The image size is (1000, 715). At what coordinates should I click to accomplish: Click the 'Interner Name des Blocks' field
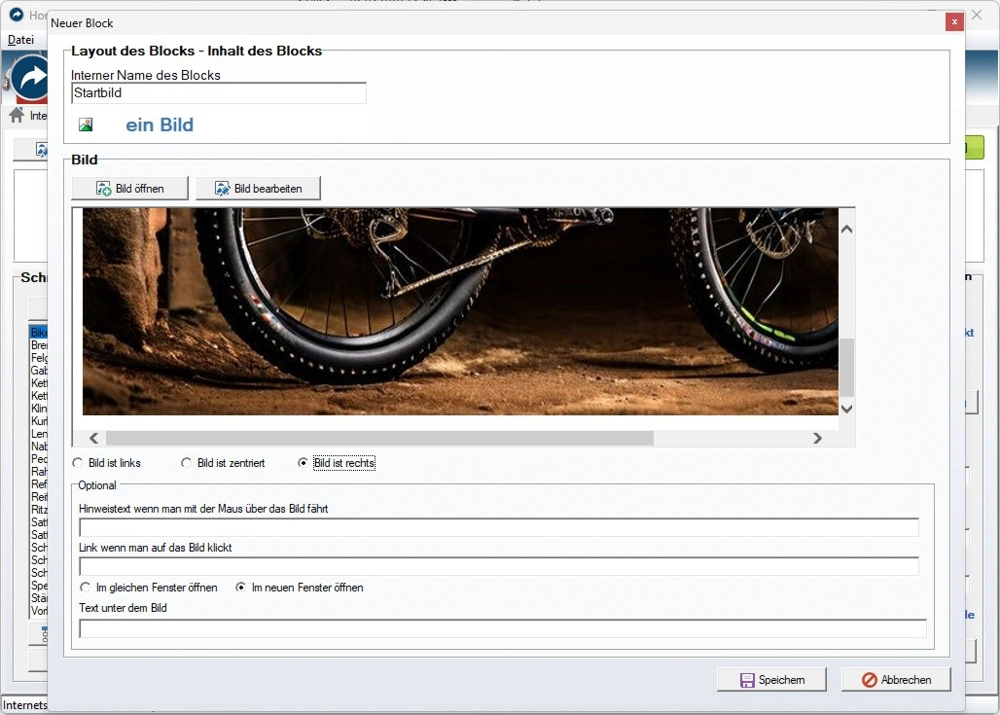point(218,93)
